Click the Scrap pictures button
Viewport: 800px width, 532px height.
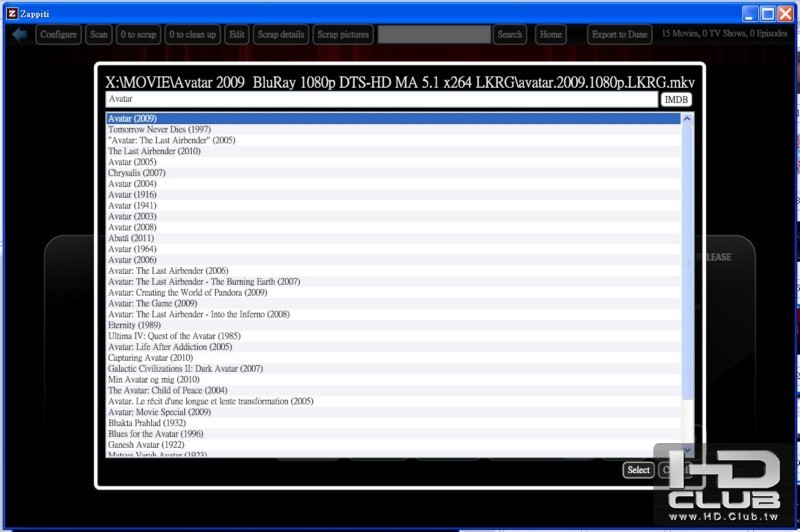point(343,35)
